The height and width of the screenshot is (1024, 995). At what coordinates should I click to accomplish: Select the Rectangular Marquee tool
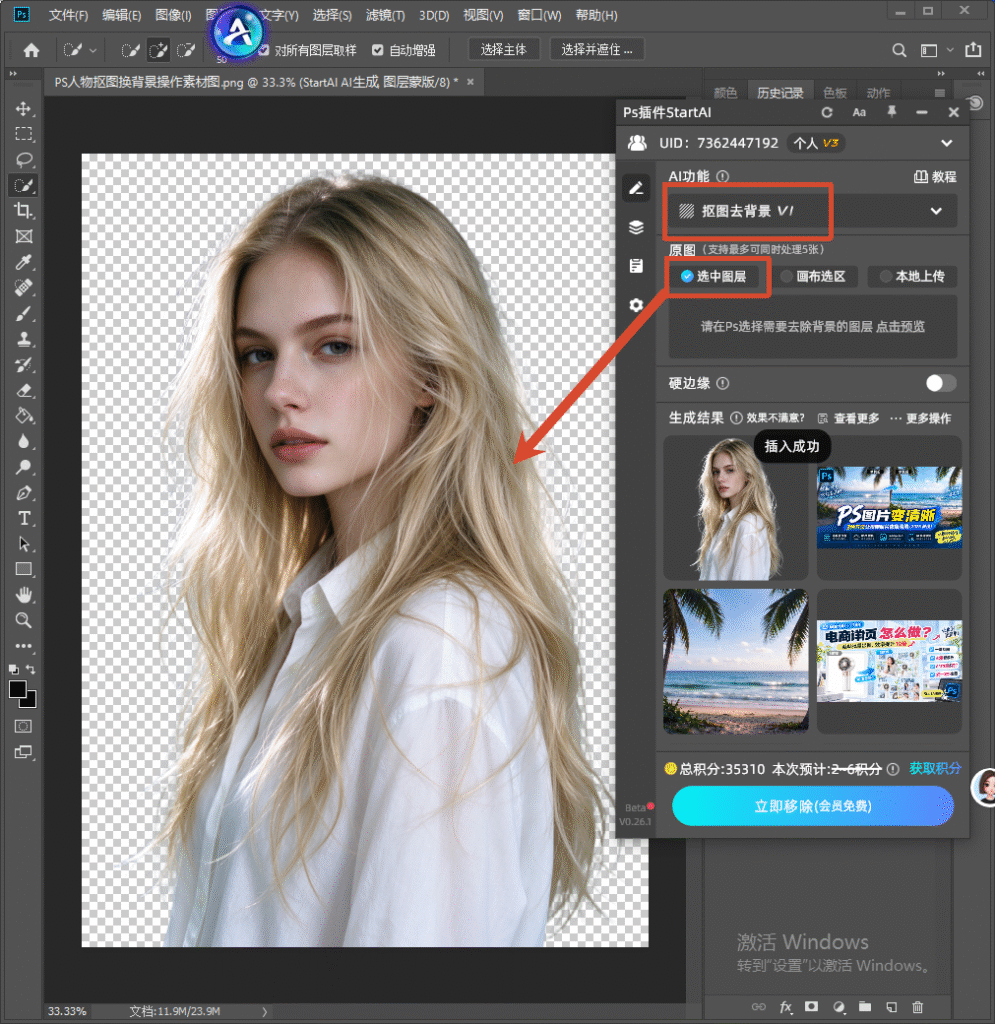click(x=24, y=134)
